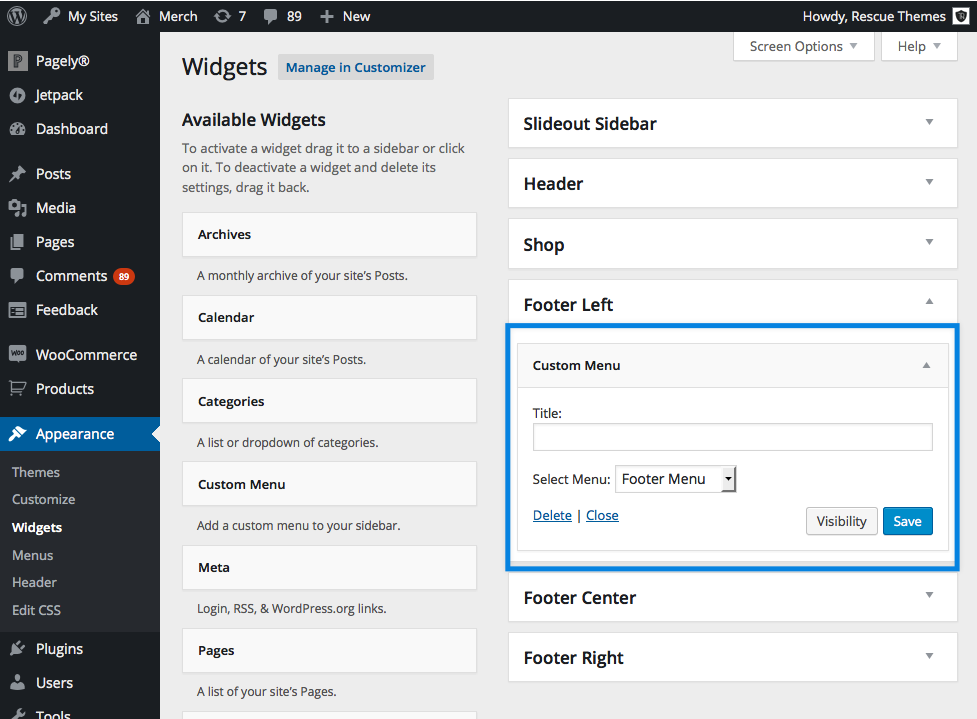977x719 pixels.
Task: Click the Visibility button
Action: coord(841,521)
